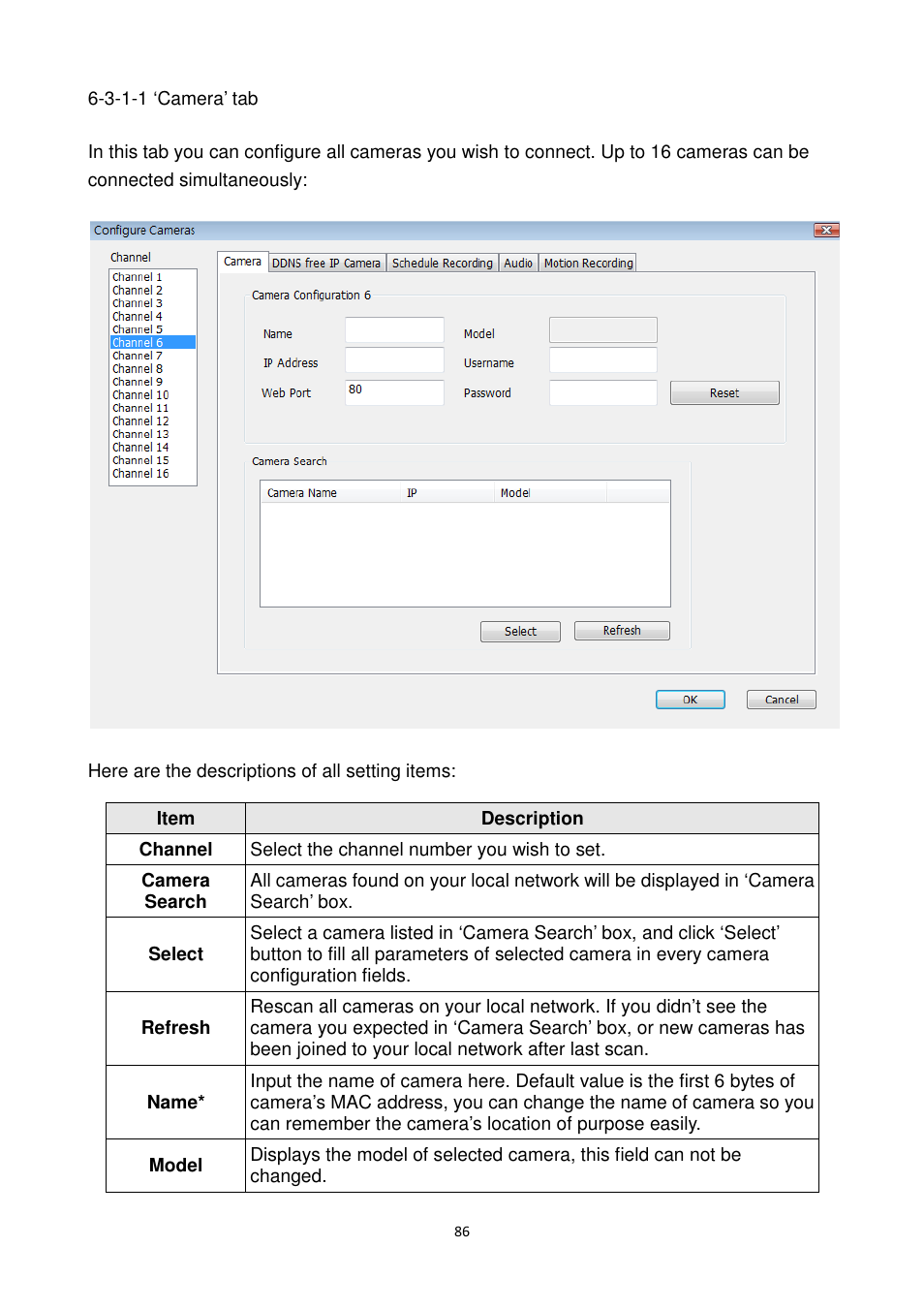
Task: Select Channel 11 in the list
Action: pos(153,408)
